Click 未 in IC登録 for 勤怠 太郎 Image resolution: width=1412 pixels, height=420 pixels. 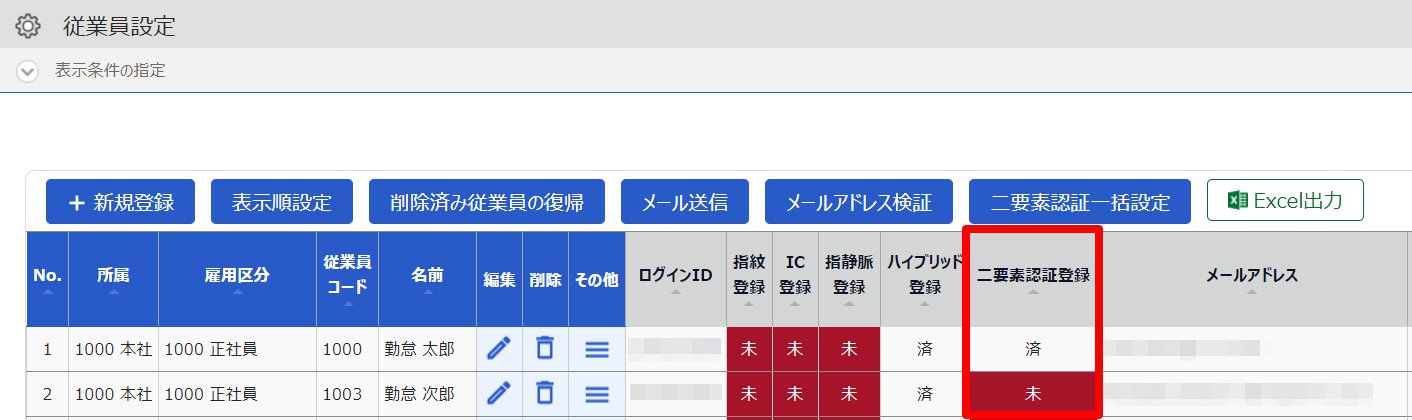795,349
